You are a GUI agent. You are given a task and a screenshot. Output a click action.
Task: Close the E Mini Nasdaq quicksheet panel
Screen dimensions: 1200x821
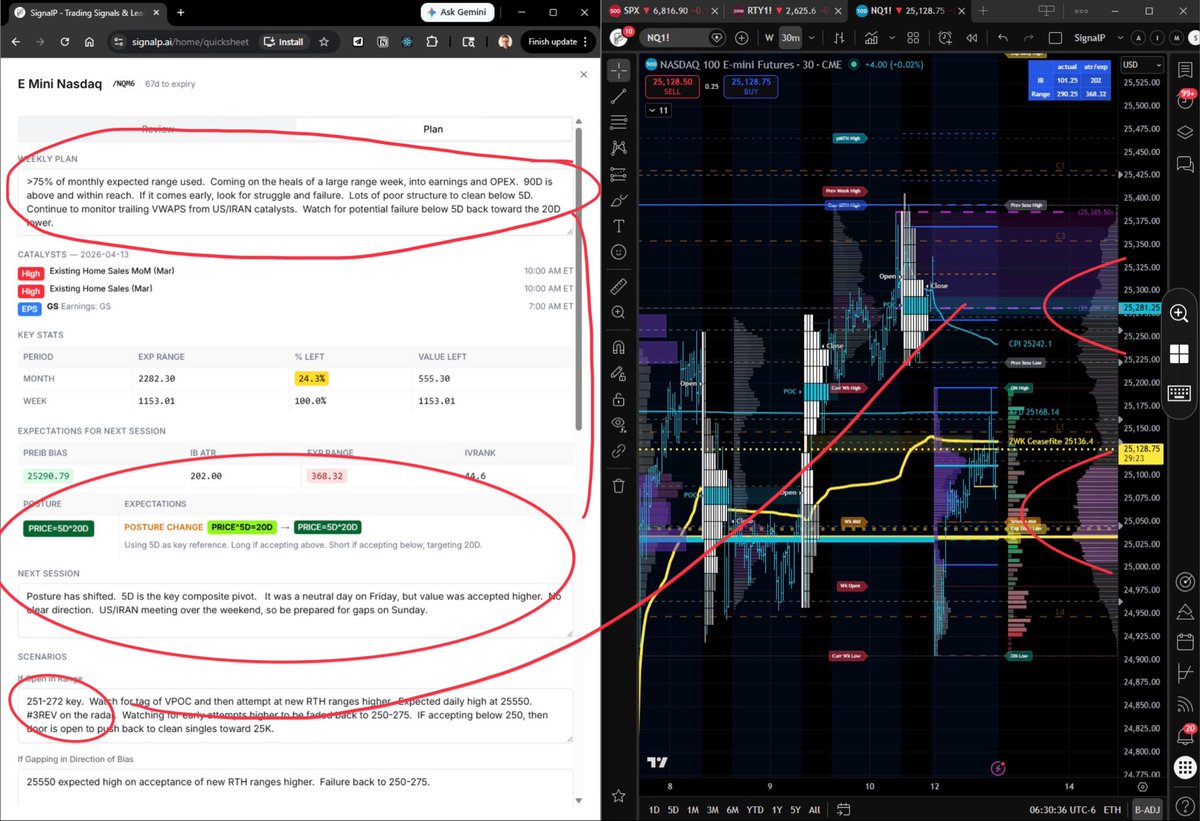click(x=584, y=75)
